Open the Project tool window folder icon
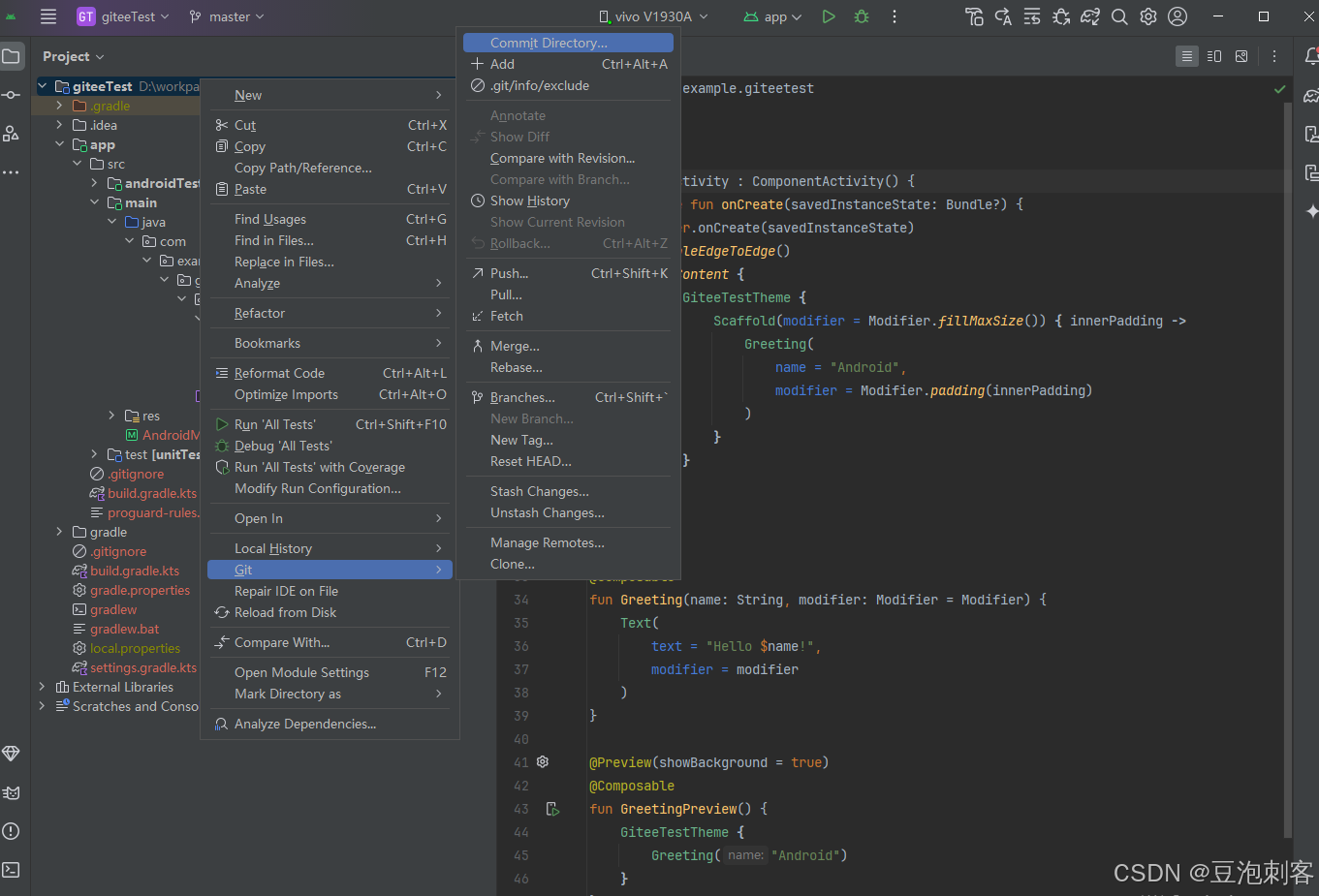 click(12, 55)
